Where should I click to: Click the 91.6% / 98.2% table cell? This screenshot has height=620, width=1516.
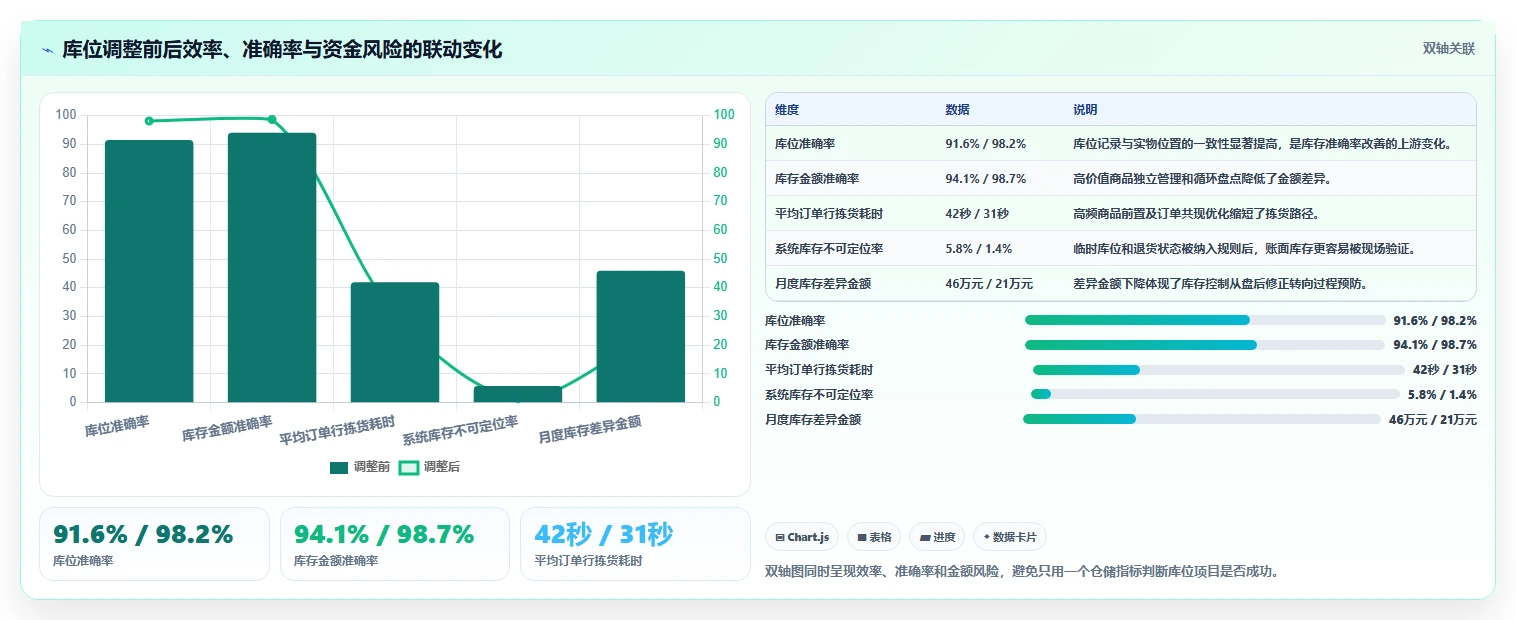click(x=985, y=144)
